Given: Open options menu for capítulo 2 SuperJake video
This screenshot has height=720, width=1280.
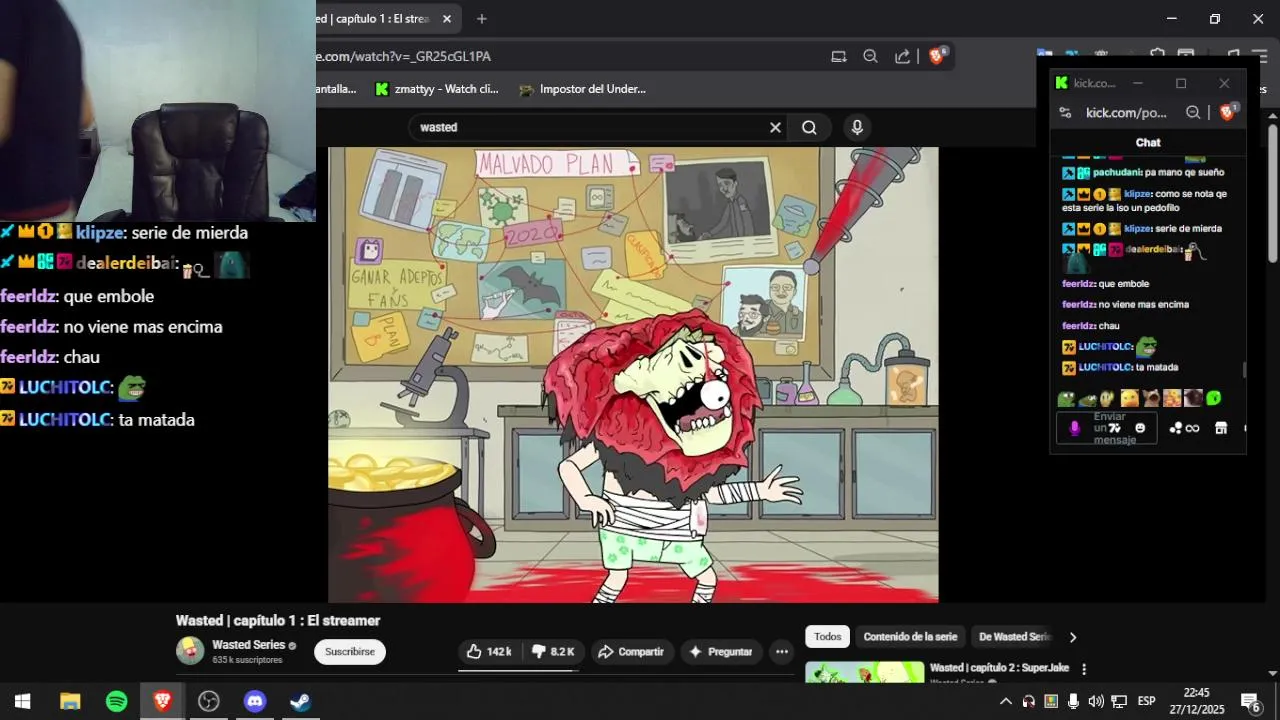Looking at the screenshot, I should coord(1083,669).
